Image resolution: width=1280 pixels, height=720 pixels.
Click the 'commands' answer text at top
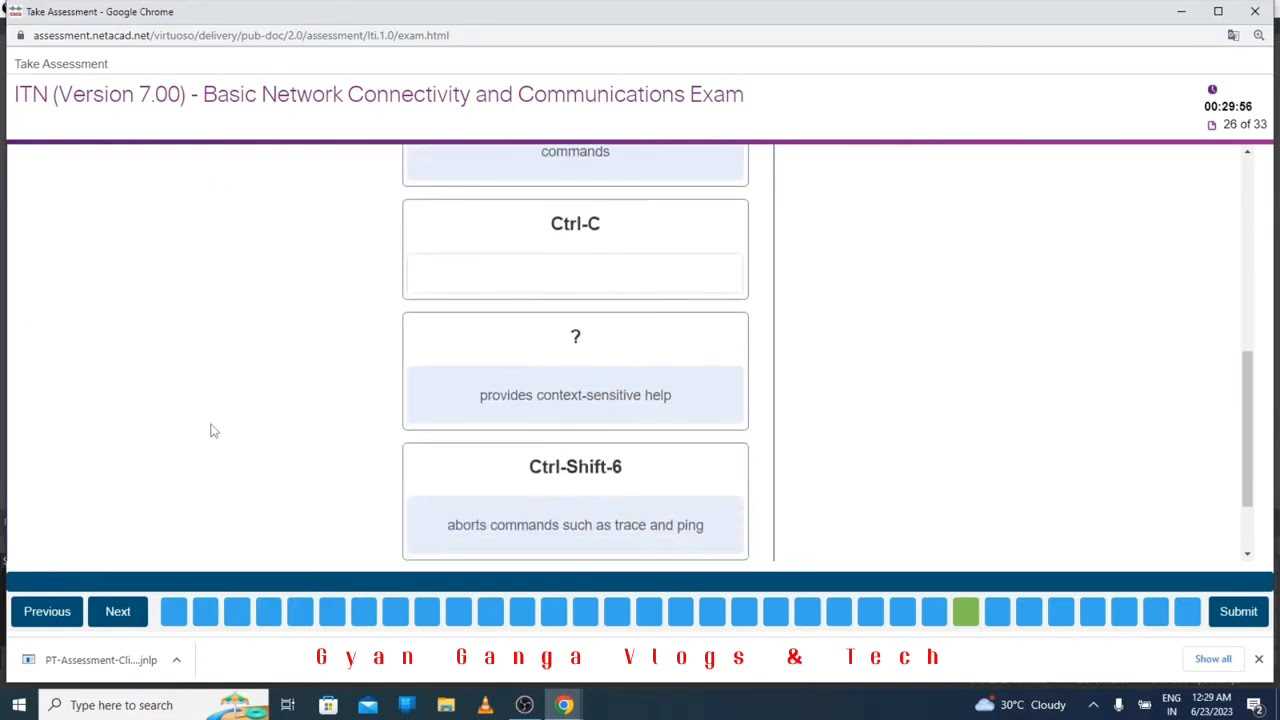tap(575, 152)
